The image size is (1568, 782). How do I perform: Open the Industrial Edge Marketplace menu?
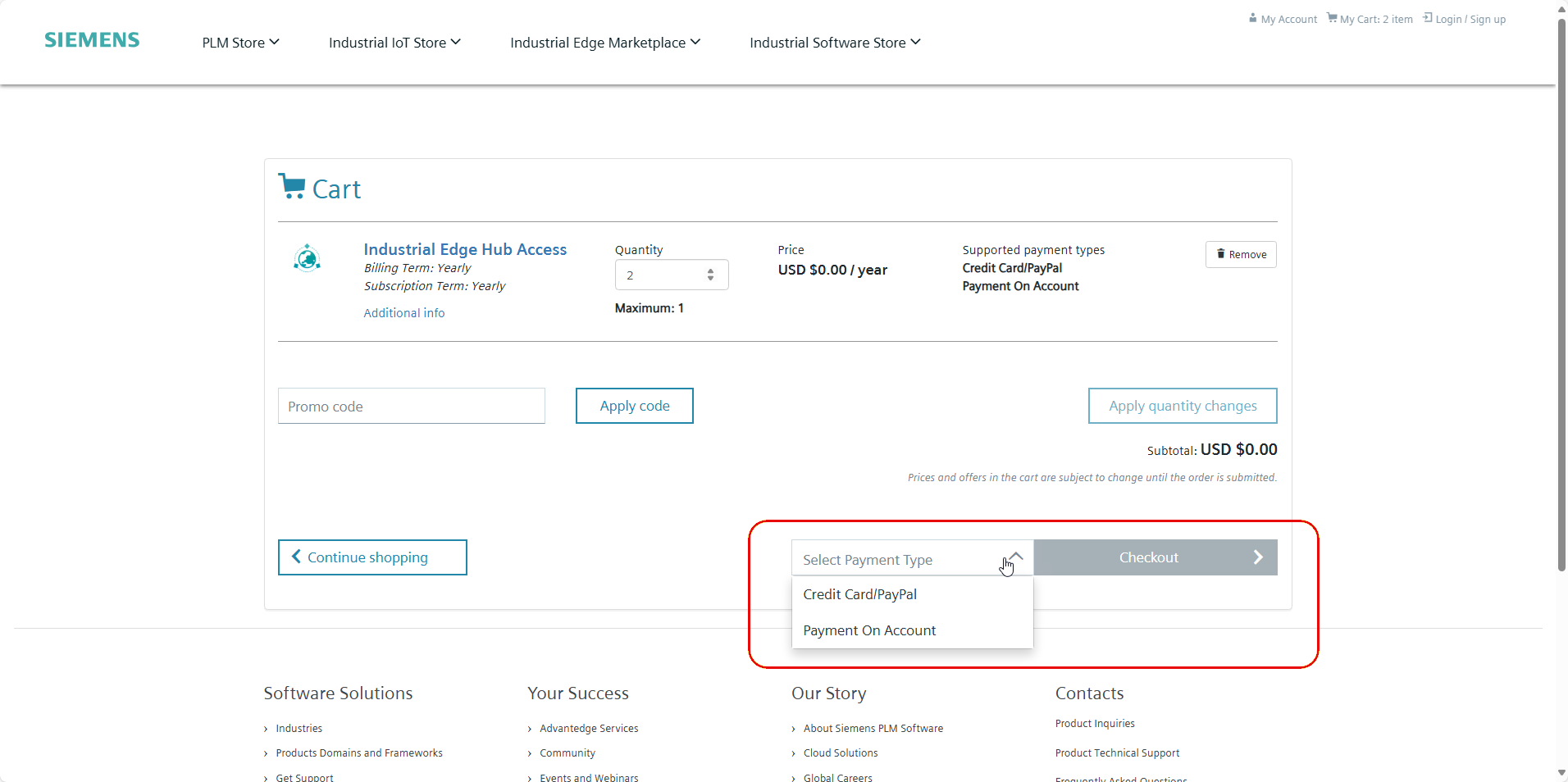pyautogui.click(x=604, y=42)
